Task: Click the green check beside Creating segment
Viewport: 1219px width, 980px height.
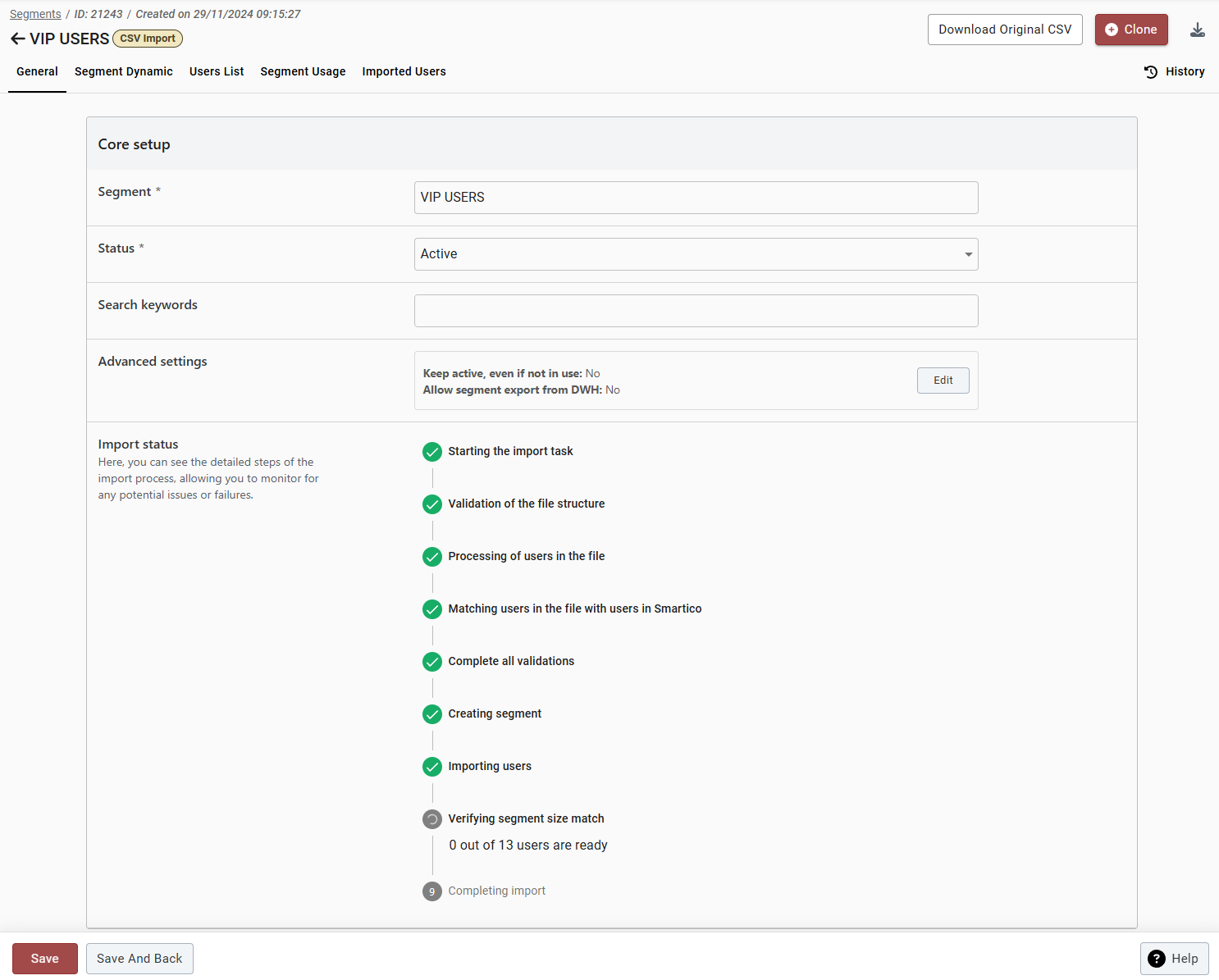Action: [x=432, y=714]
